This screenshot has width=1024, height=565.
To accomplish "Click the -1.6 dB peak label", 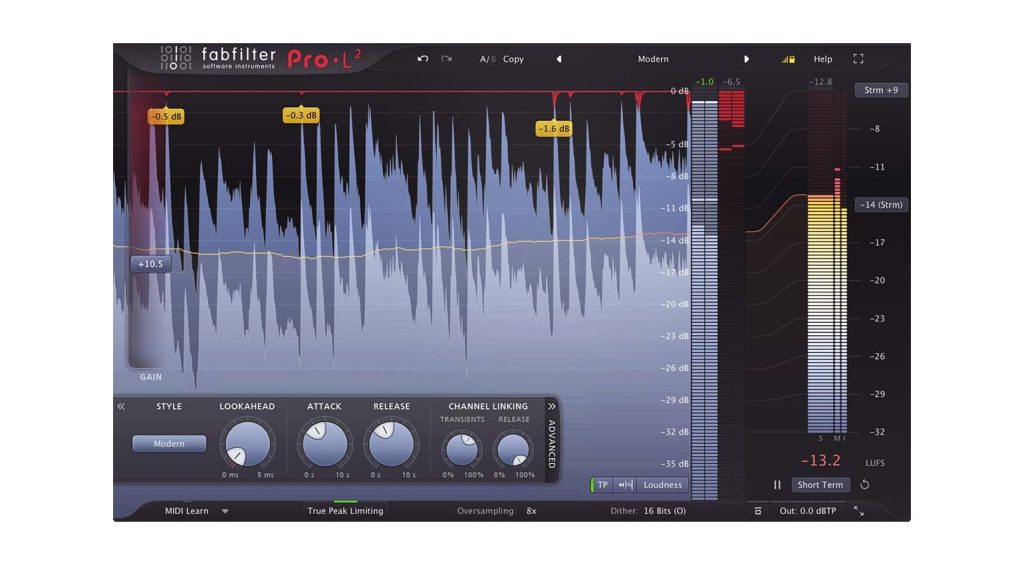I will [554, 128].
